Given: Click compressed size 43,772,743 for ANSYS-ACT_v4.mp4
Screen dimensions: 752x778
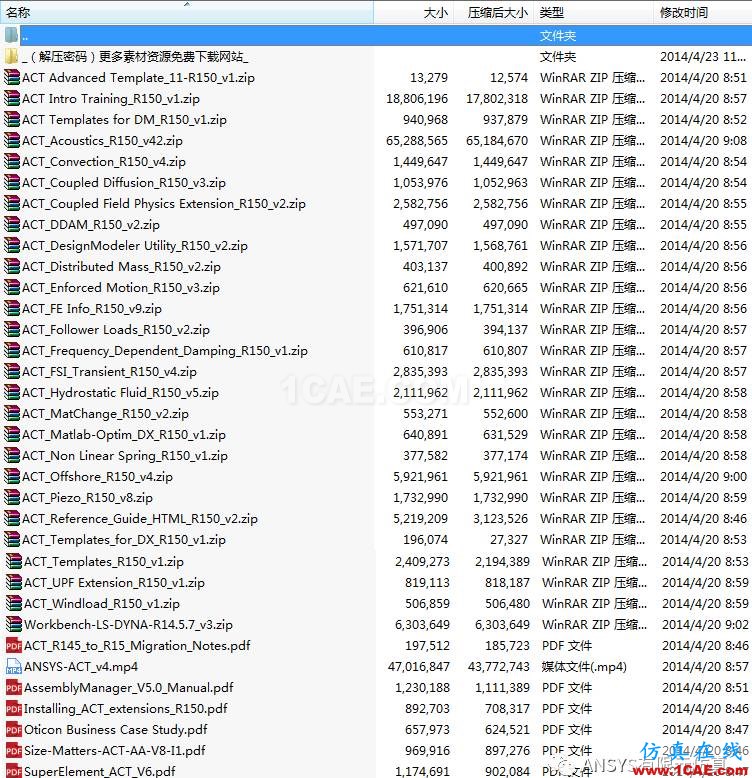Looking at the screenshot, I should [x=499, y=666].
